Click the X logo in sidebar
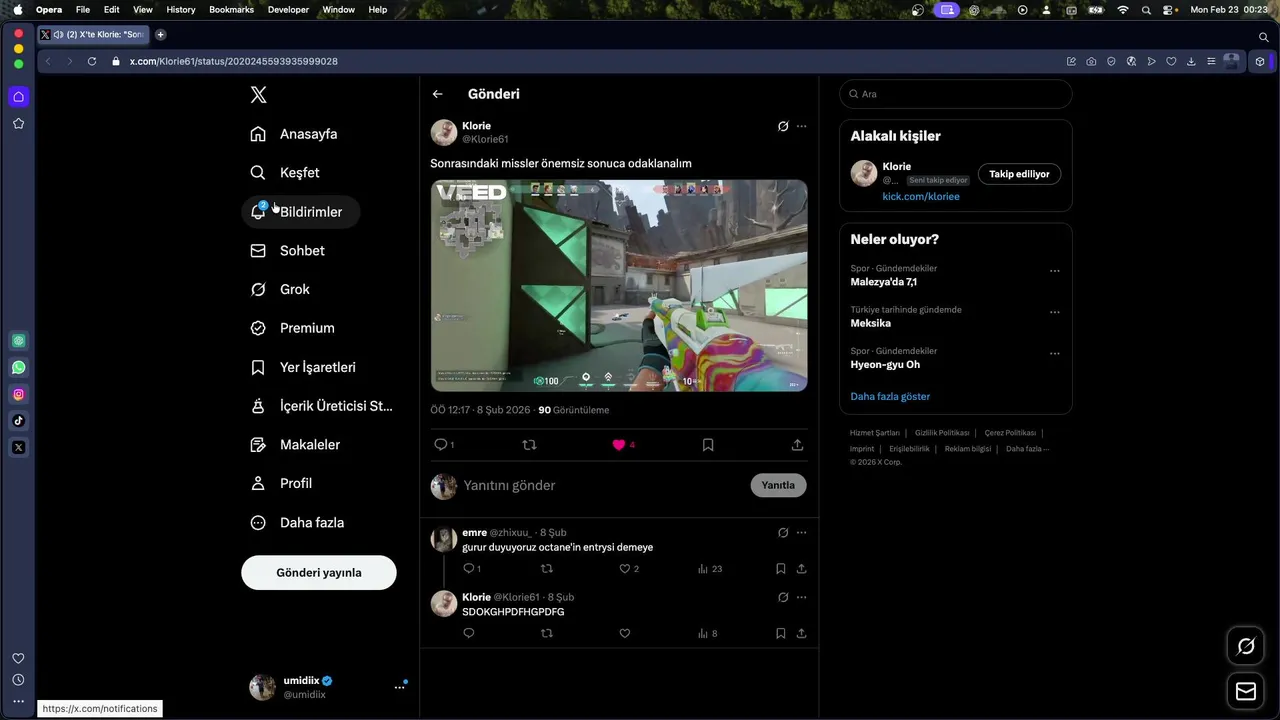Viewport: 1280px width, 720px height. (x=258, y=95)
